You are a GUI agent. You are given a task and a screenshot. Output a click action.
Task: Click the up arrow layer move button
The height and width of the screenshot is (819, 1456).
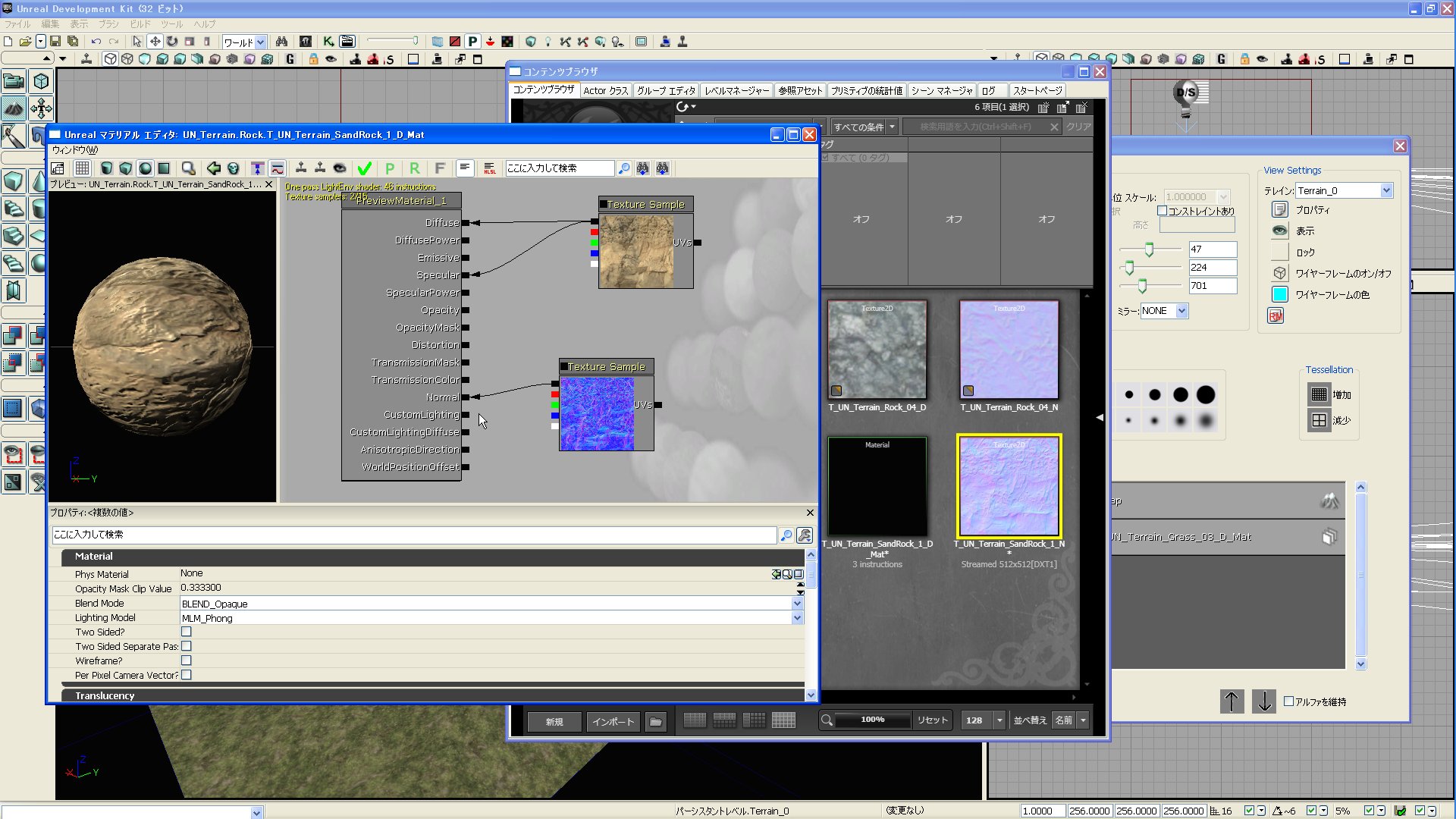point(1232,701)
